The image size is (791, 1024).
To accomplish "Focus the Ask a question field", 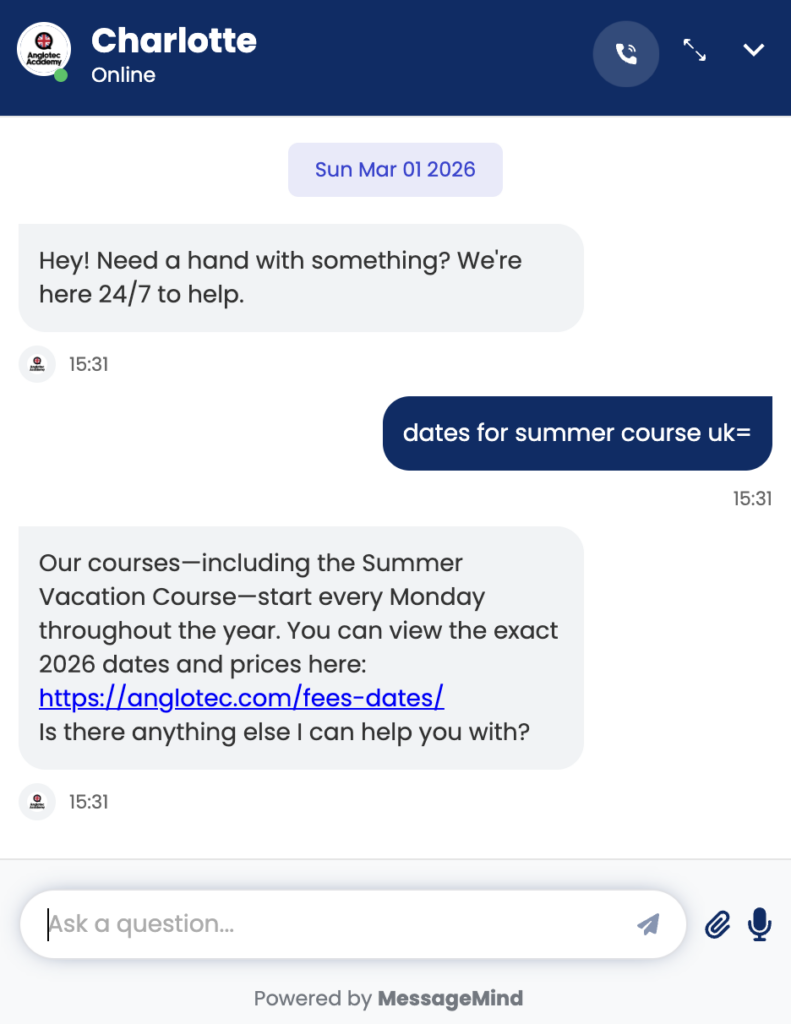I will [x=330, y=924].
